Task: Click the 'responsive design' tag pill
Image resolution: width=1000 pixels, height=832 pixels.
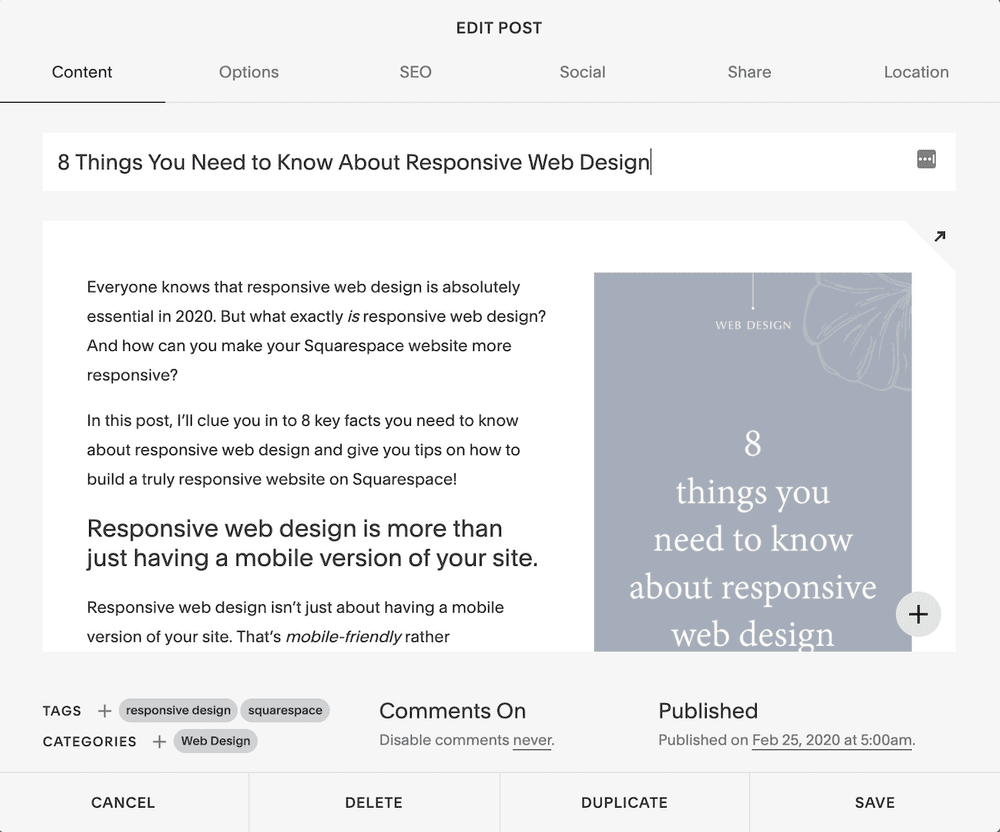Action: pyautogui.click(x=178, y=710)
